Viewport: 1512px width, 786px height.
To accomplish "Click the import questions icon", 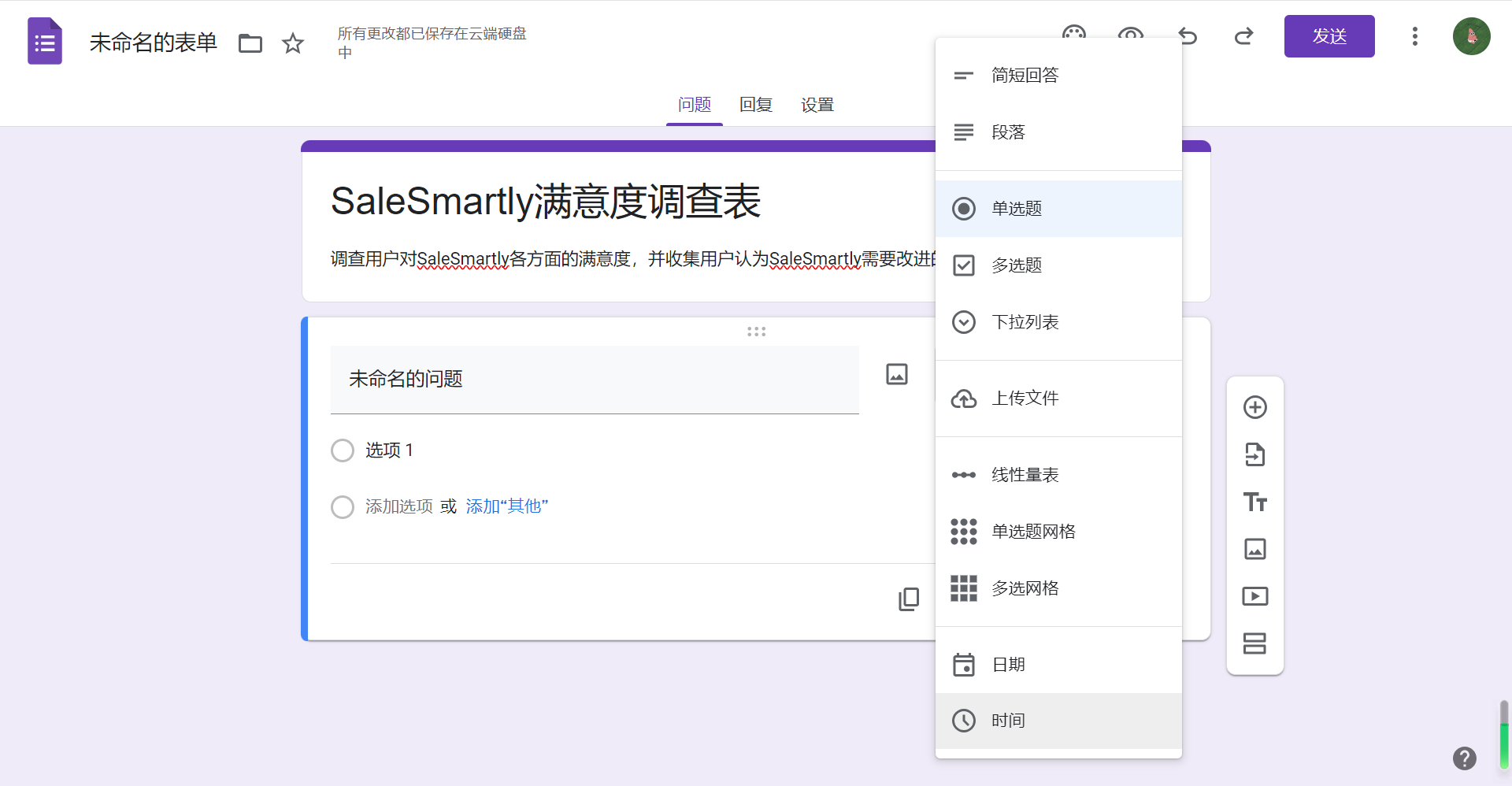I will point(1254,454).
